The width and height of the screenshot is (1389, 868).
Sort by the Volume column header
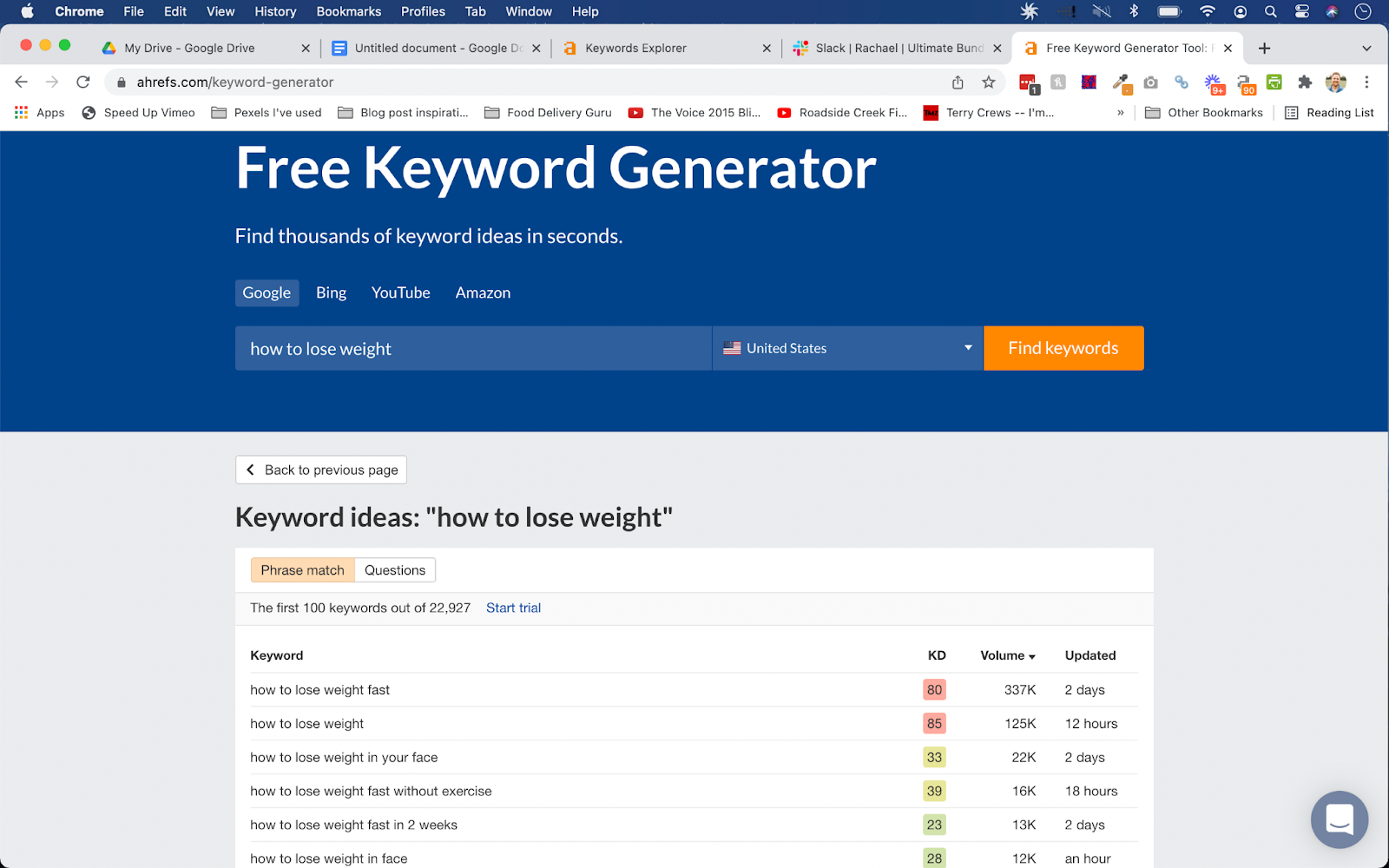tap(1008, 655)
